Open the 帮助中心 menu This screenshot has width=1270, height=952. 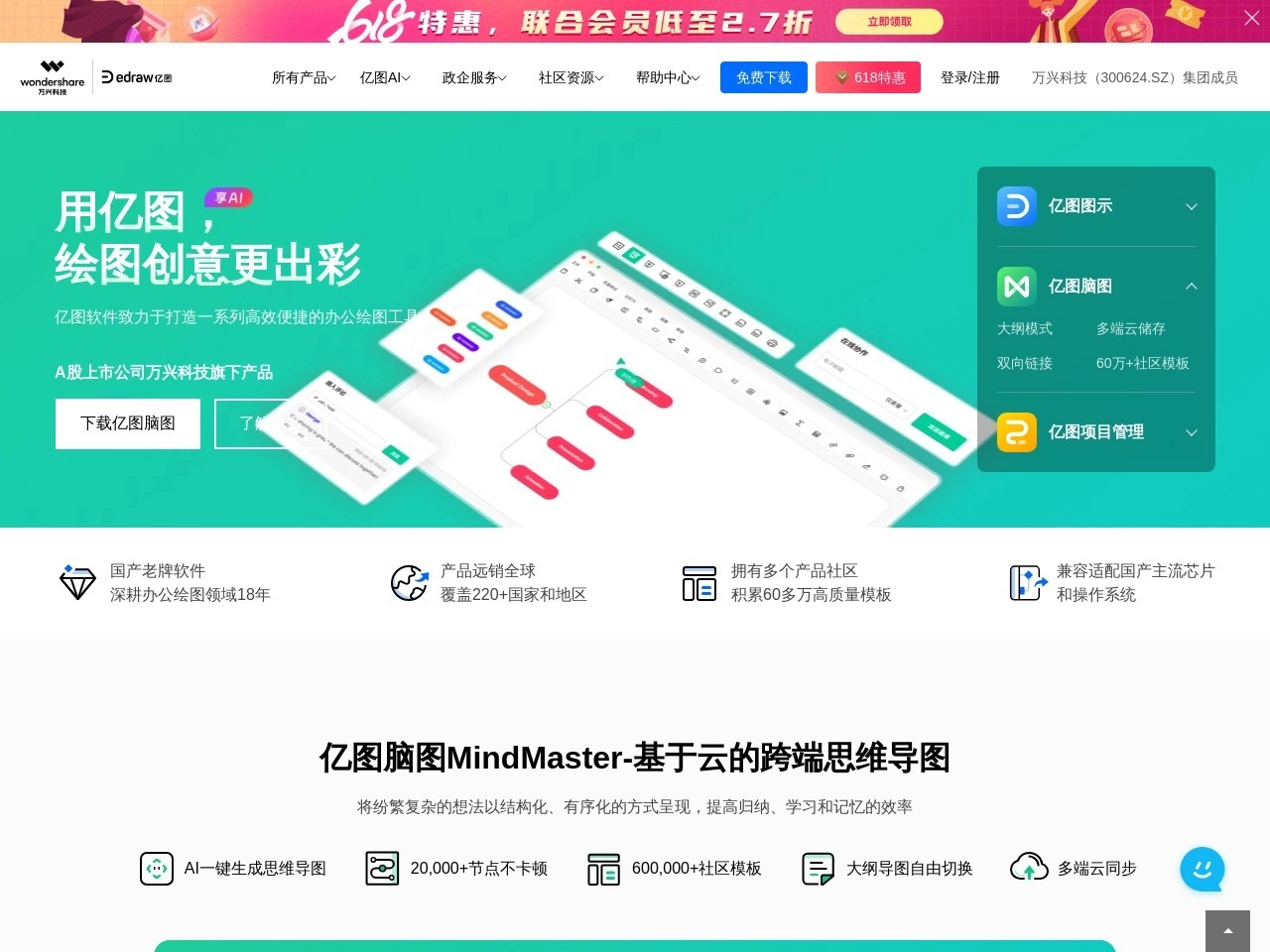(x=667, y=76)
